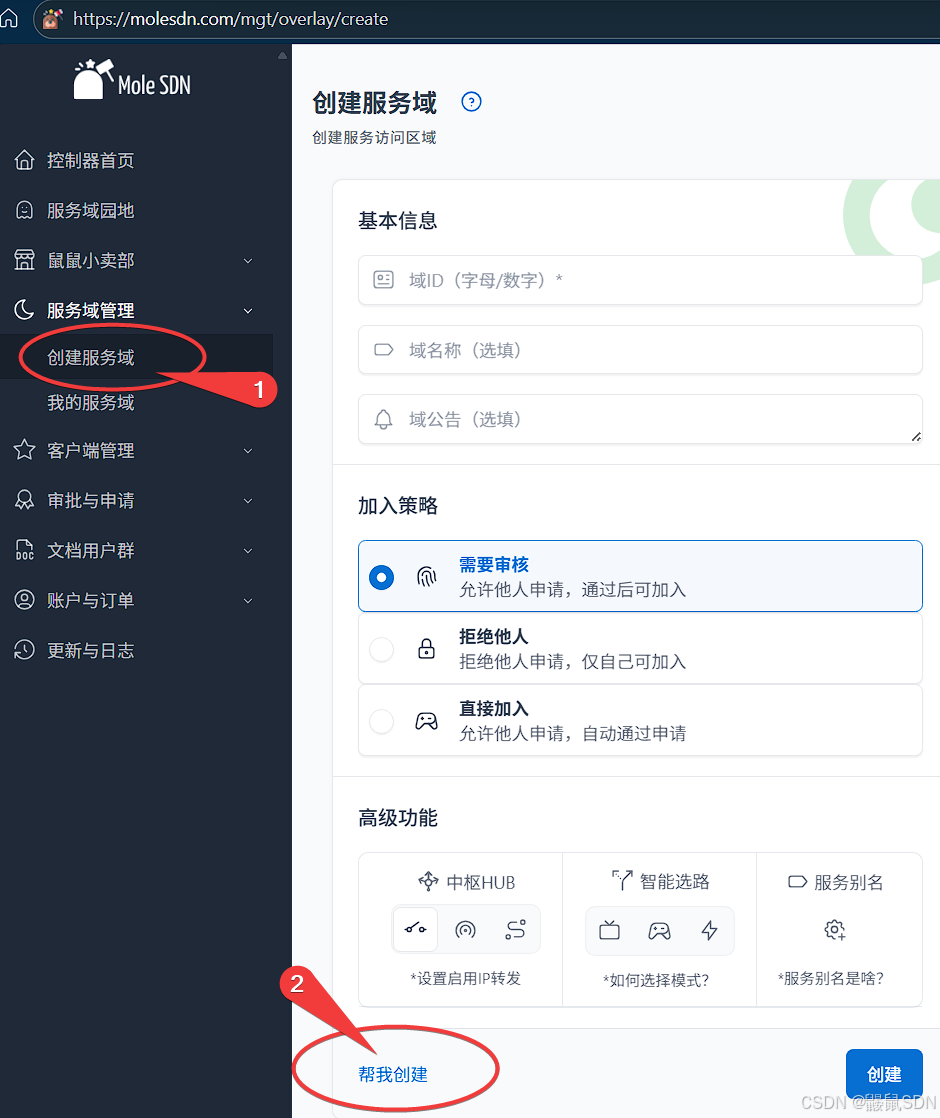Go to 创建服务域 submenu item
The image size is (940, 1118).
(91, 357)
